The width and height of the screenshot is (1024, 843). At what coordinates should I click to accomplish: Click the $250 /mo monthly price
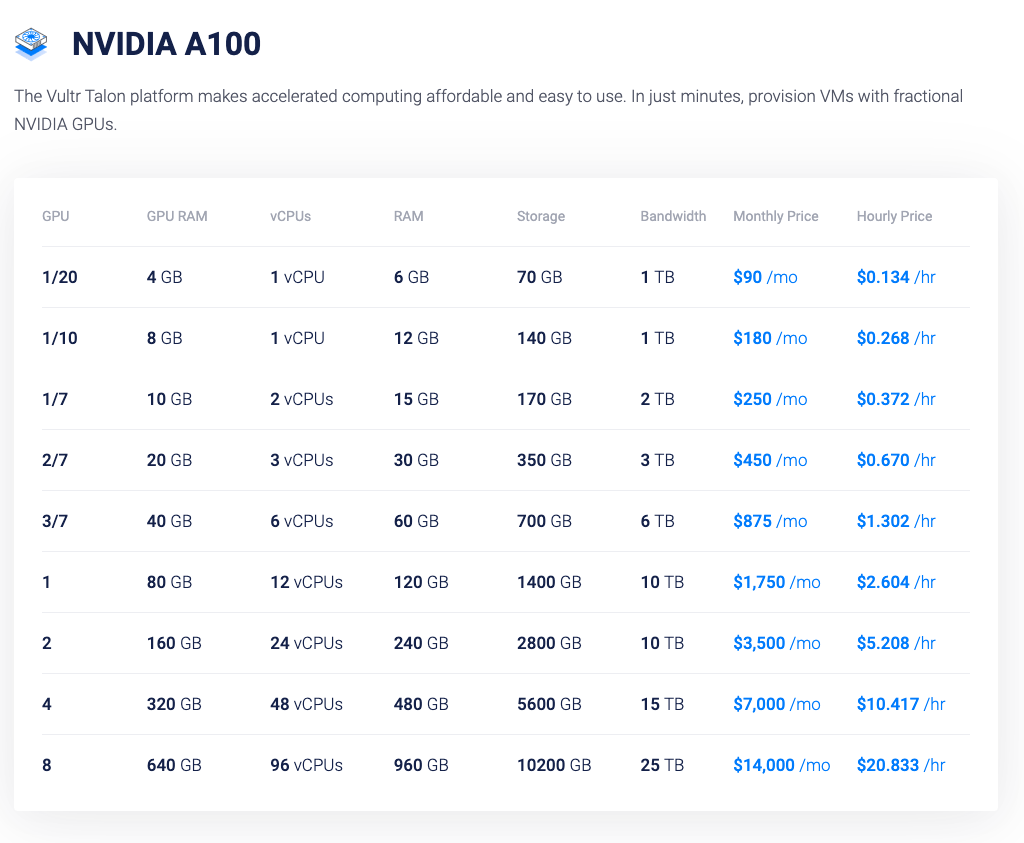pyautogui.click(x=769, y=399)
